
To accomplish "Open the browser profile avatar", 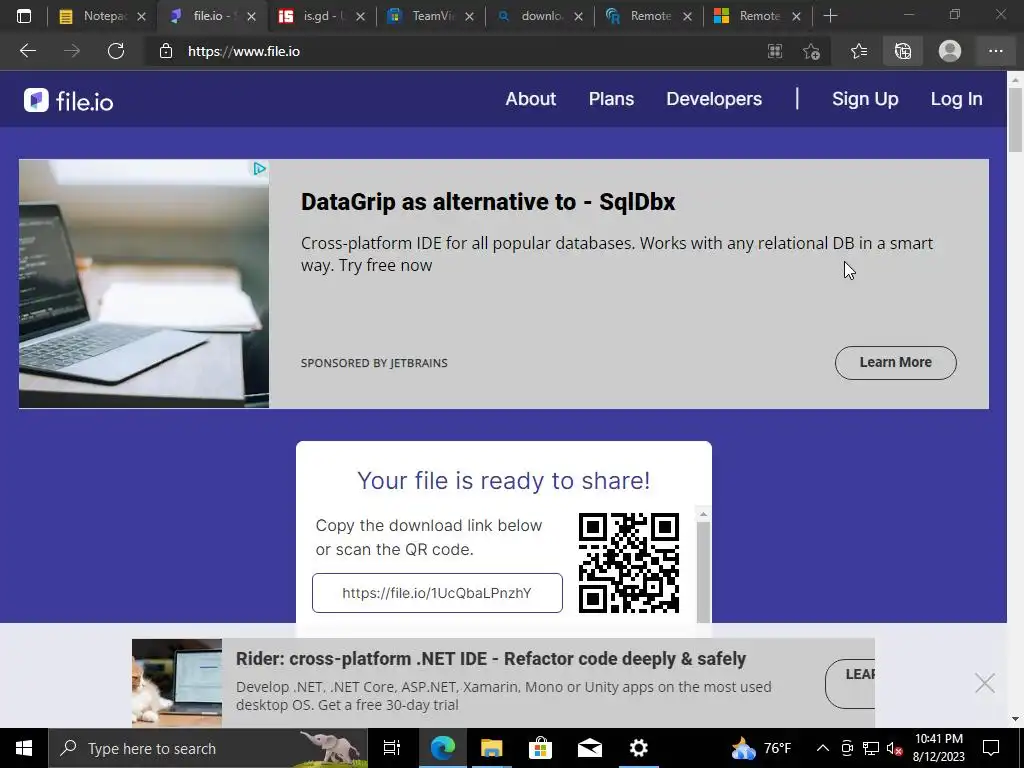I will (x=950, y=51).
